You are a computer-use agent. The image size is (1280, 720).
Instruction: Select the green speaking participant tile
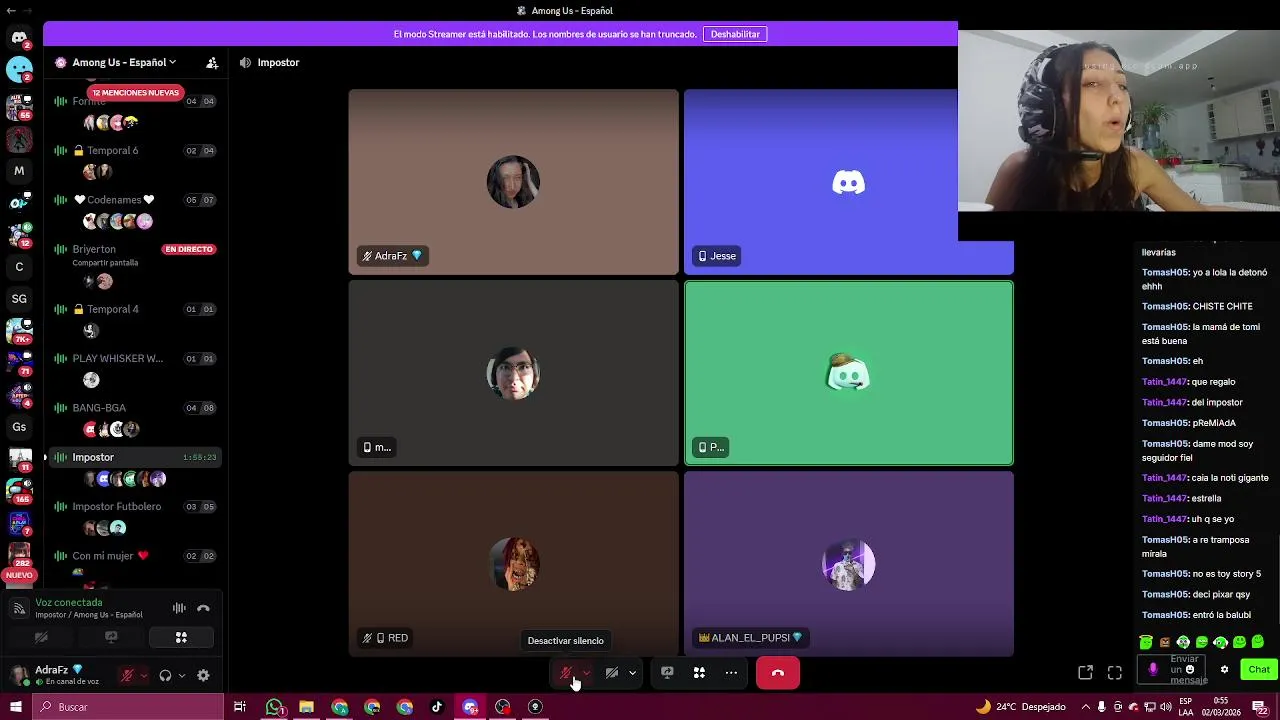[x=849, y=373]
